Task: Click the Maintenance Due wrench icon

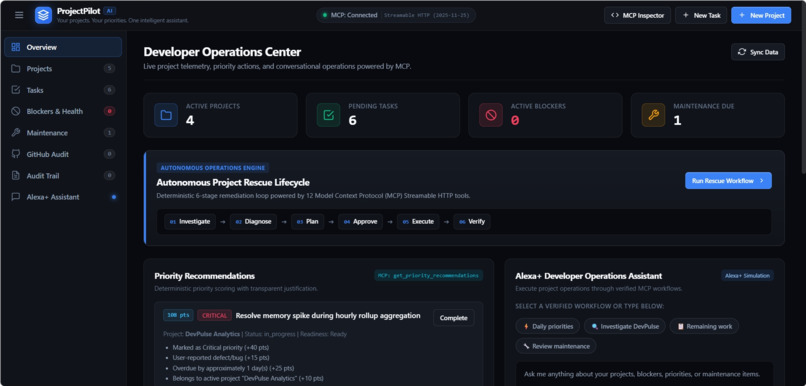Action: [653, 115]
